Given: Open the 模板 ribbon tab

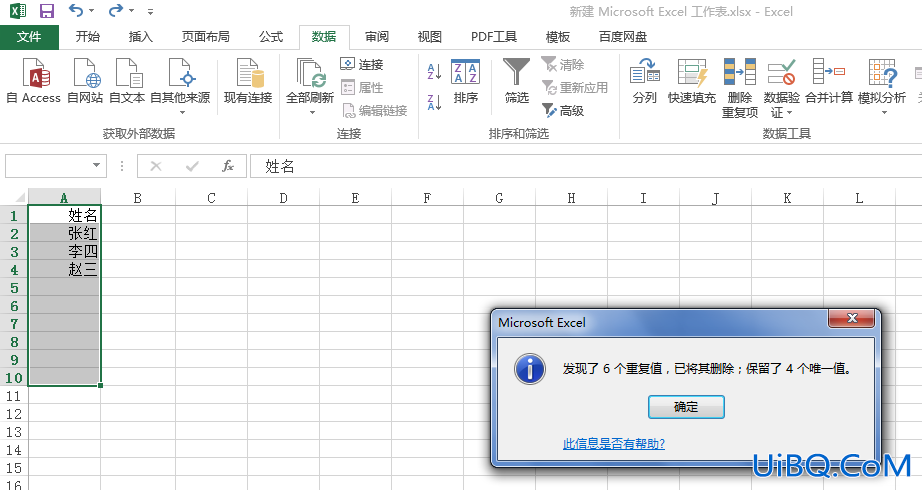Looking at the screenshot, I should [557, 37].
